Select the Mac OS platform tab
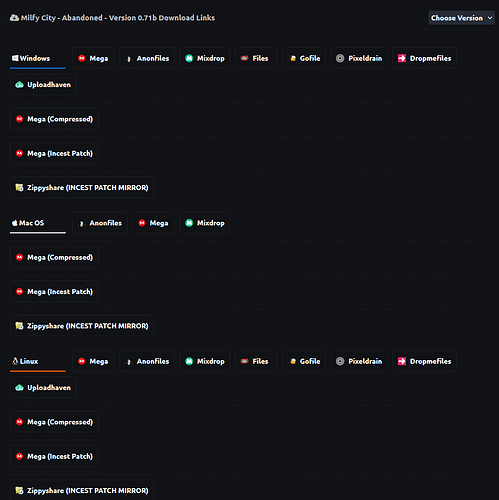 tap(38, 223)
